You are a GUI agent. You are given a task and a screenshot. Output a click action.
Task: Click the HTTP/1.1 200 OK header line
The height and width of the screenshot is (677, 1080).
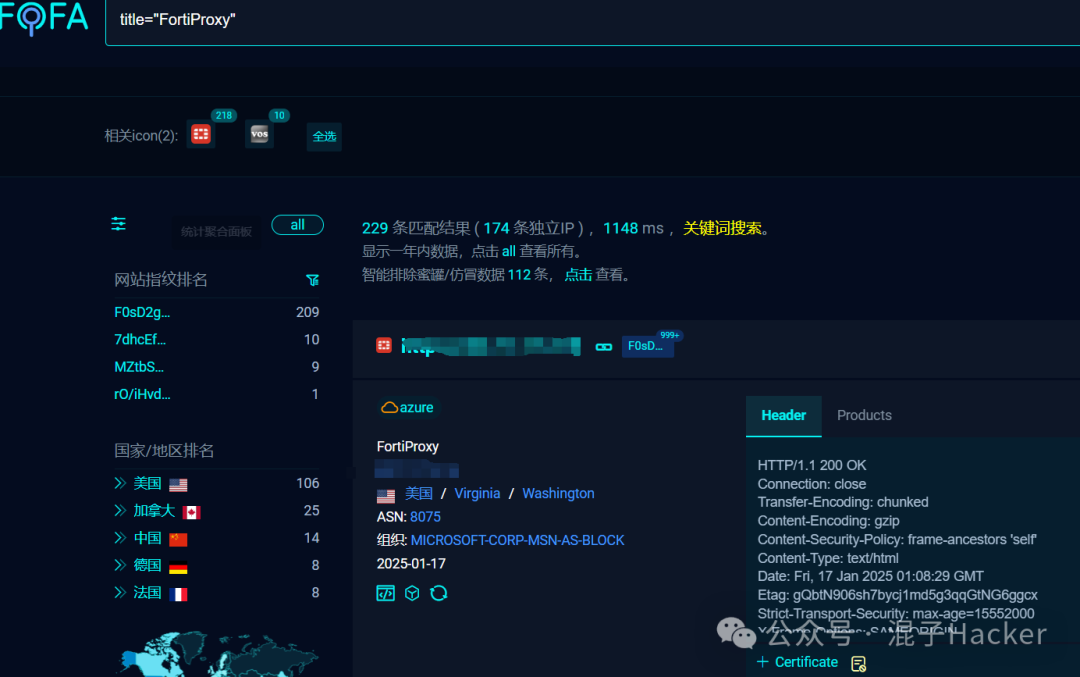coord(812,466)
